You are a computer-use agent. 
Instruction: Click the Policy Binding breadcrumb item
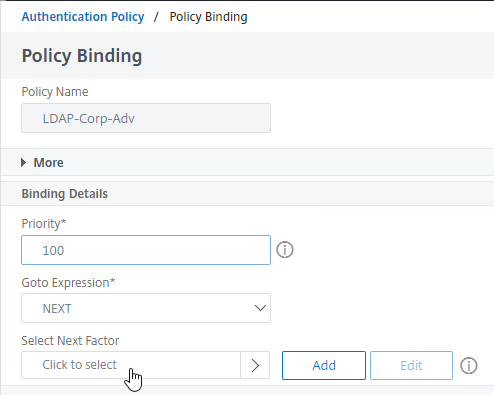pos(208,17)
